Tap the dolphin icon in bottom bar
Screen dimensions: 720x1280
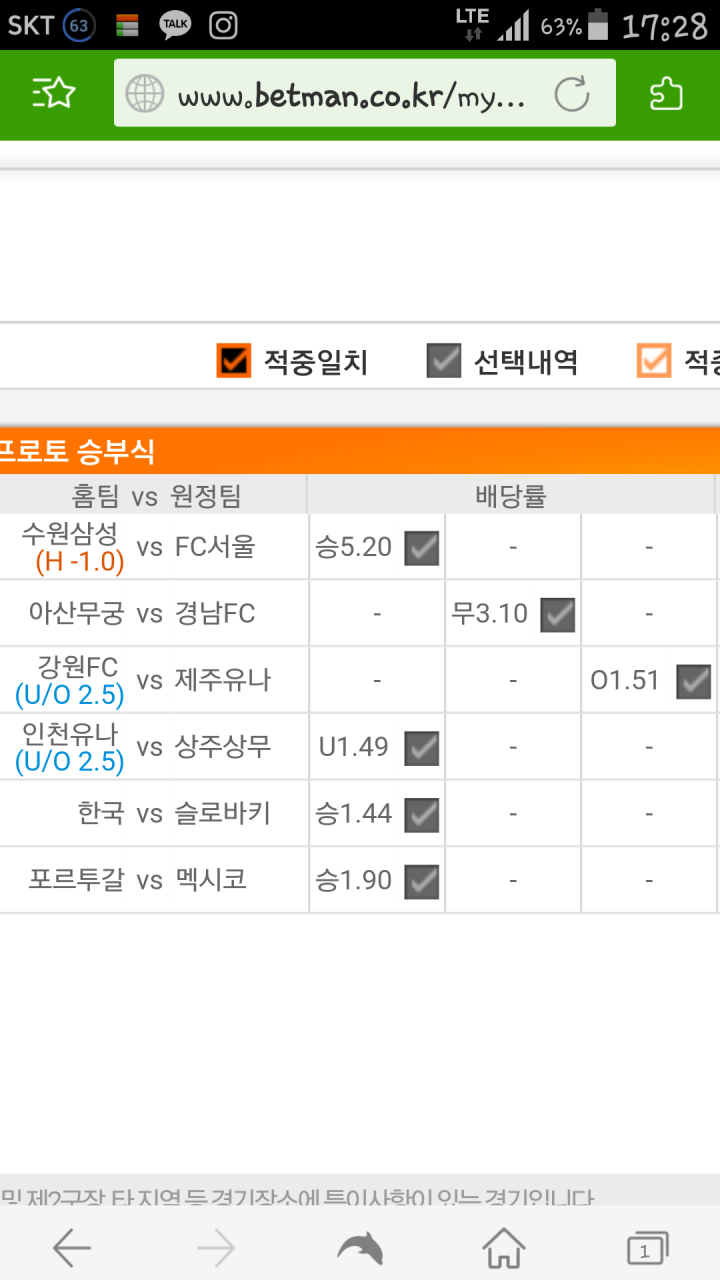point(360,1247)
